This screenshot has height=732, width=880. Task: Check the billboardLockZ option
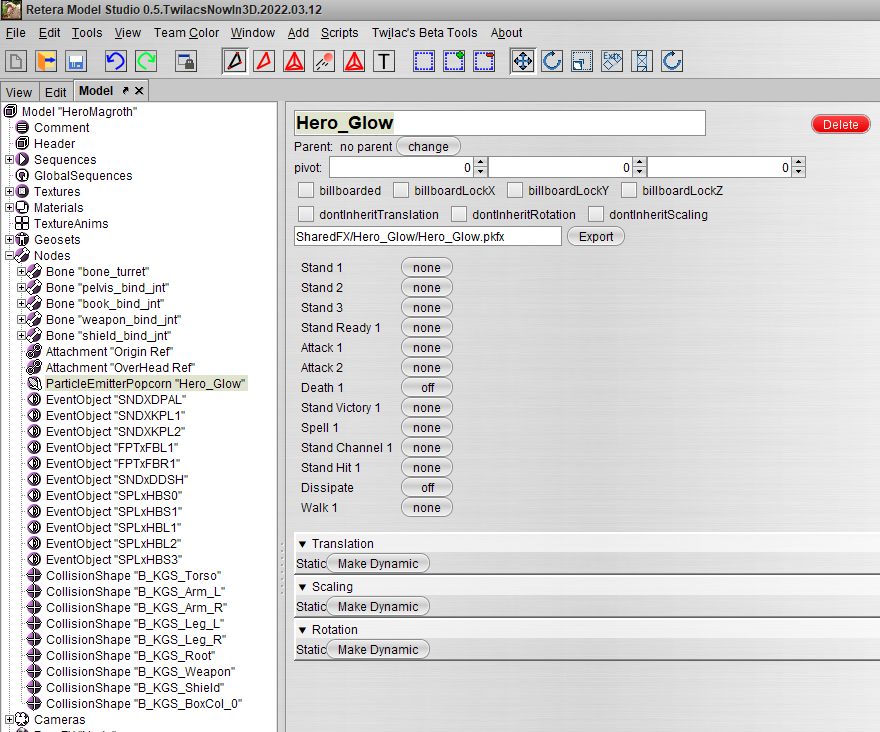coord(629,190)
